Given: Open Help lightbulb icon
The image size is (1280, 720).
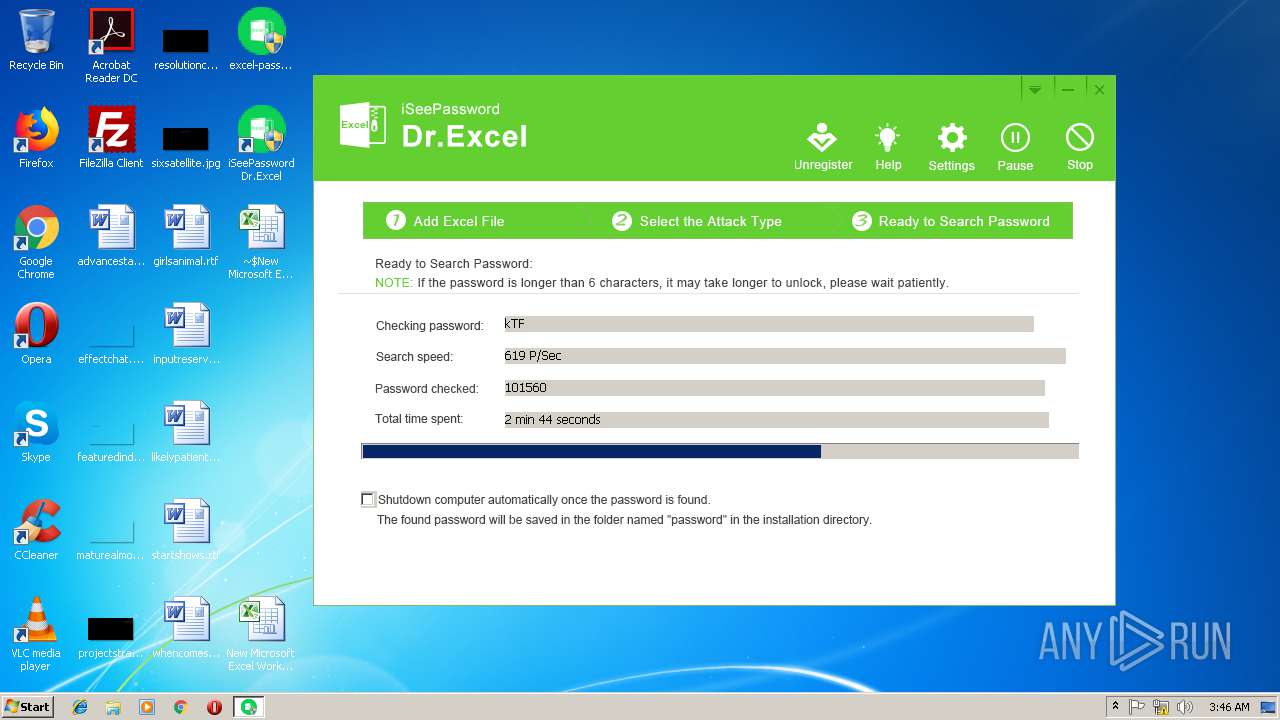Looking at the screenshot, I should 888,147.
